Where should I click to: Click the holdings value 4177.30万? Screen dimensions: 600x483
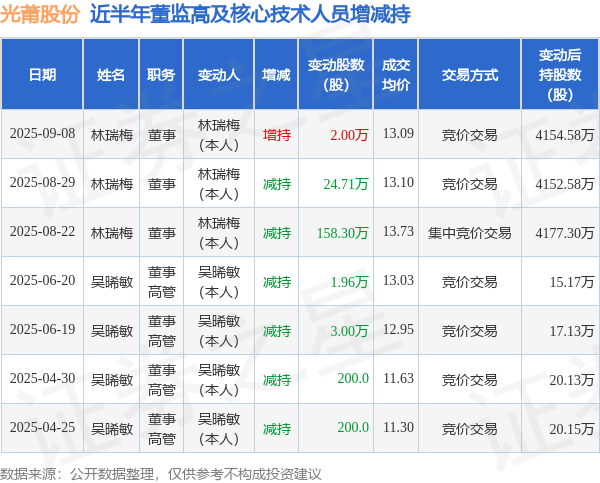[x=564, y=233]
